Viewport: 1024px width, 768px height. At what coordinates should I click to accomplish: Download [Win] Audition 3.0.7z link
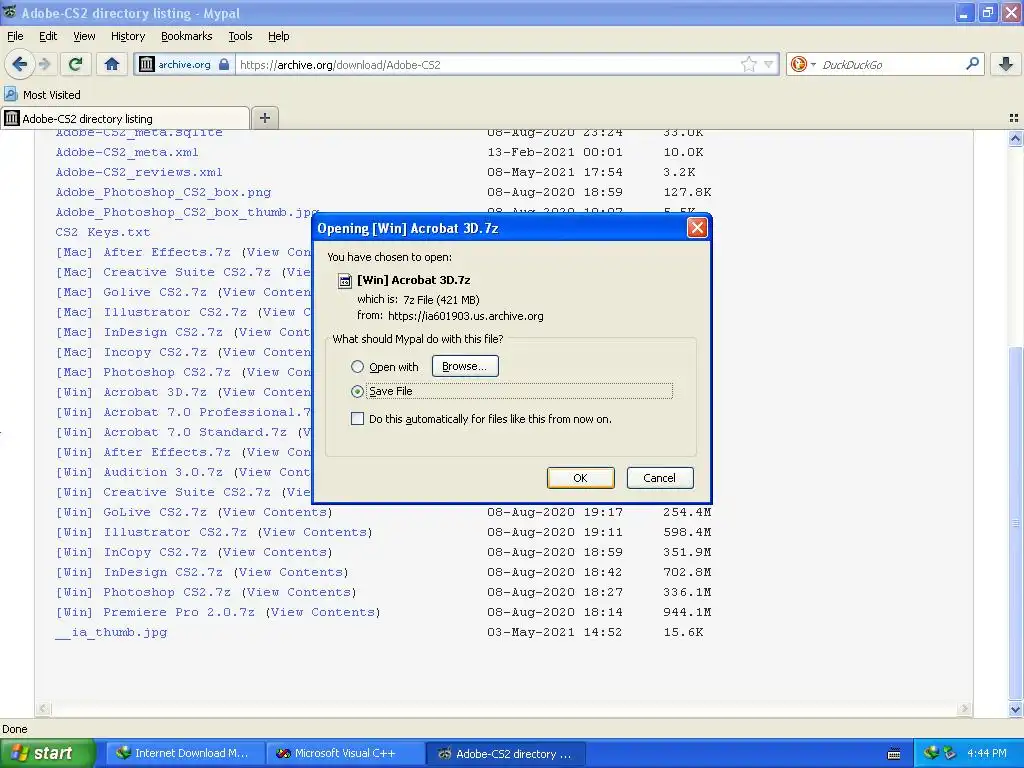pyautogui.click(x=139, y=472)
